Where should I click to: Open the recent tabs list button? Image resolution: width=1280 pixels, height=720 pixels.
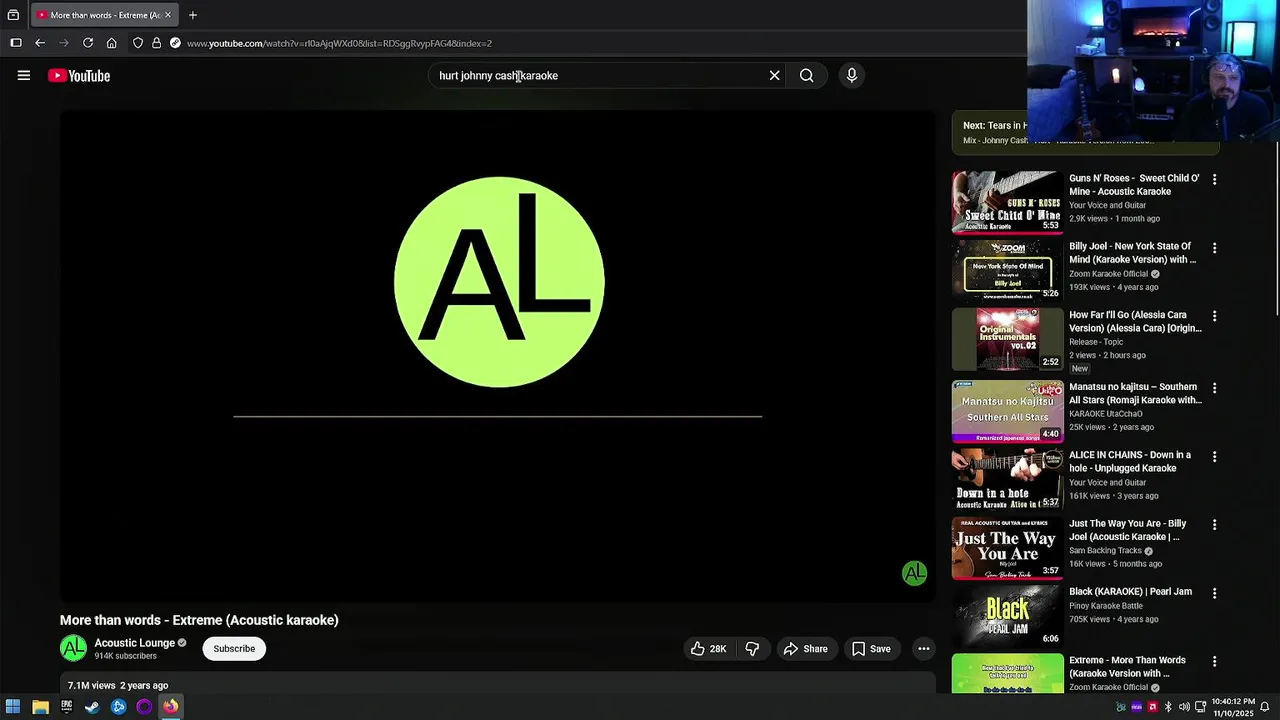tap(13, 15)
